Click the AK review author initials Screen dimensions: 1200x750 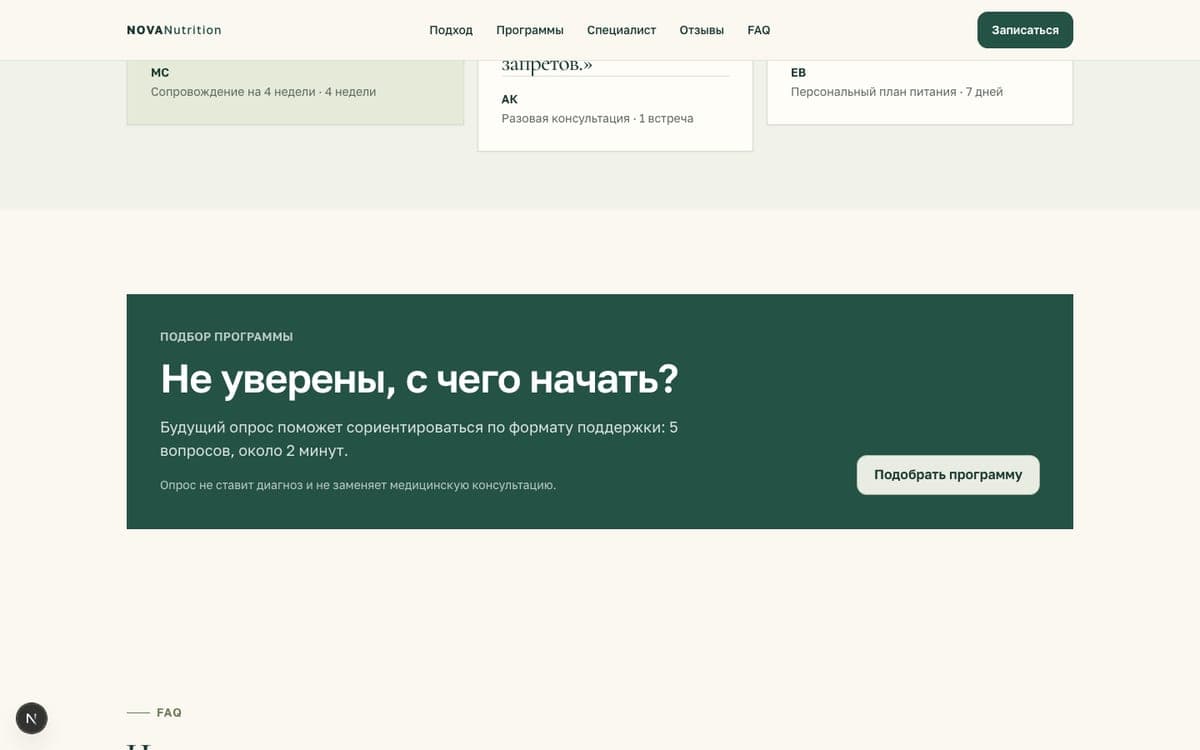[510, 100]
